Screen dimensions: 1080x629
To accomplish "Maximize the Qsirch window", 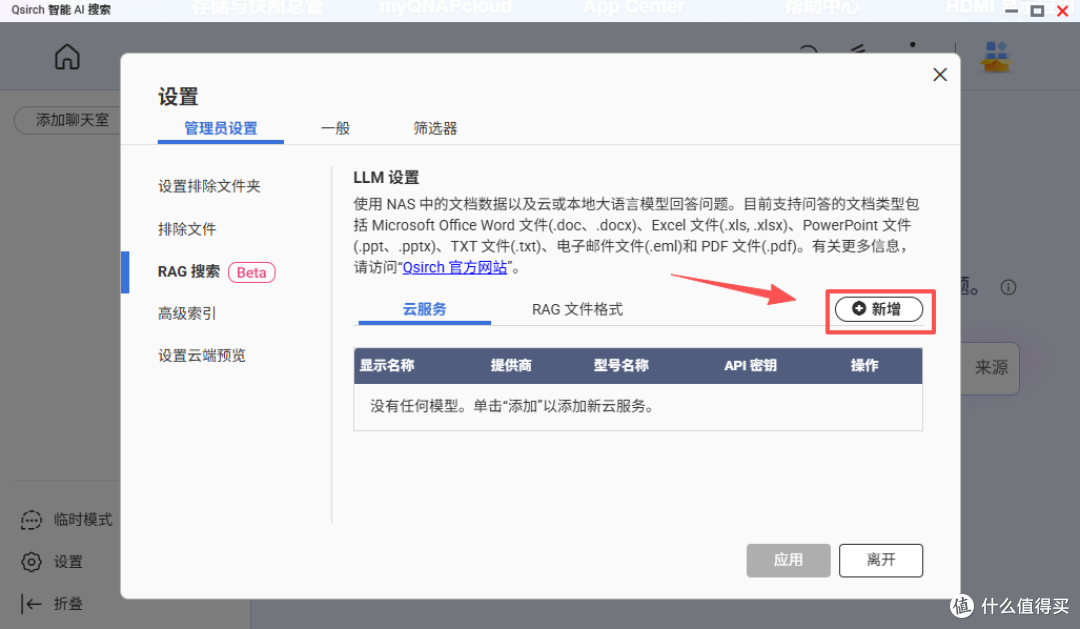I will (1037, 10).
